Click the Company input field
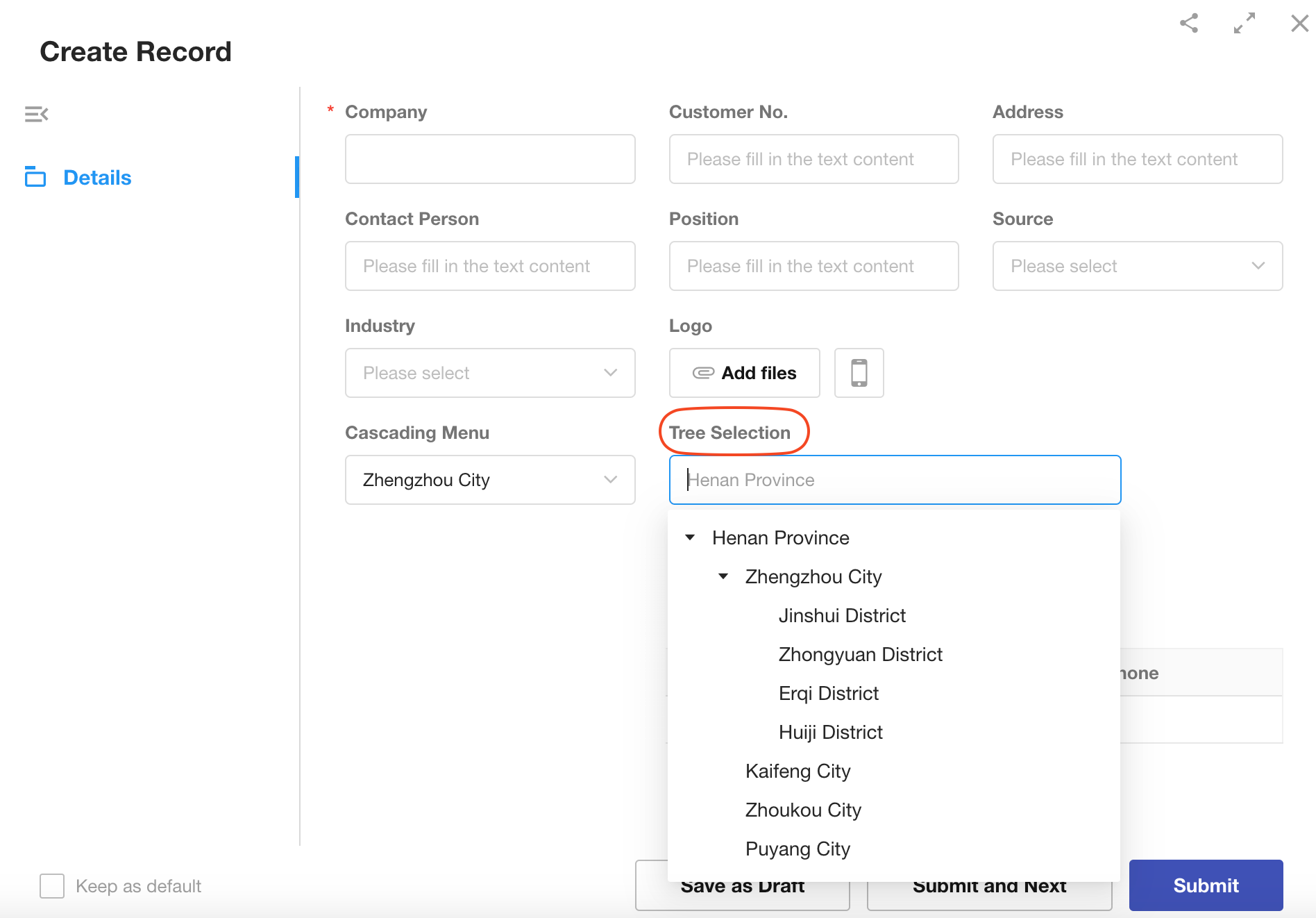The image size is (1316, 918). coord(489,159)
